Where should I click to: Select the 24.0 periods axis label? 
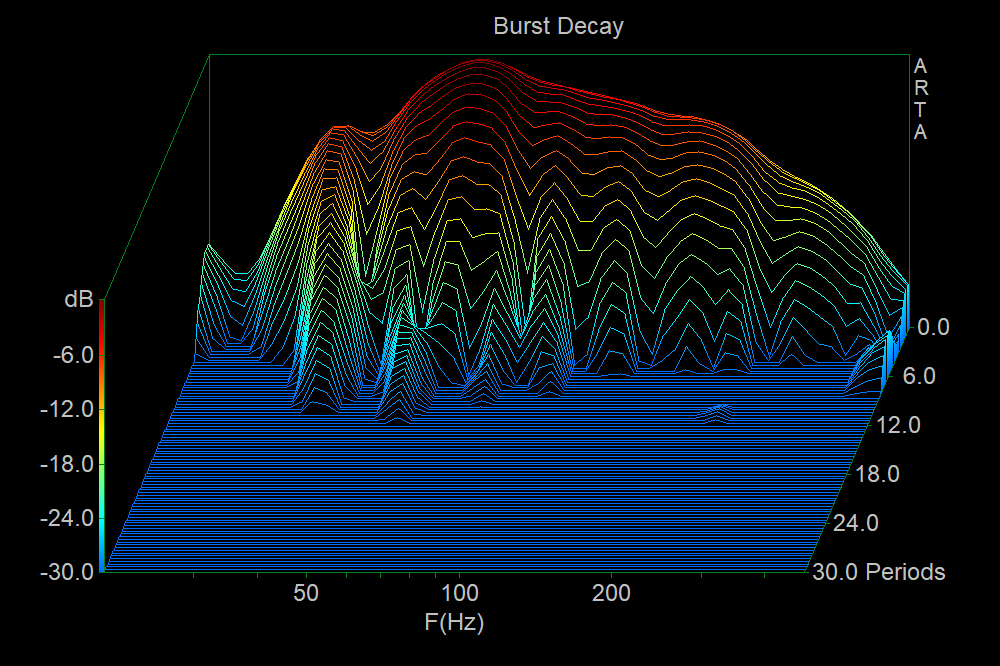tap(857, 523)
